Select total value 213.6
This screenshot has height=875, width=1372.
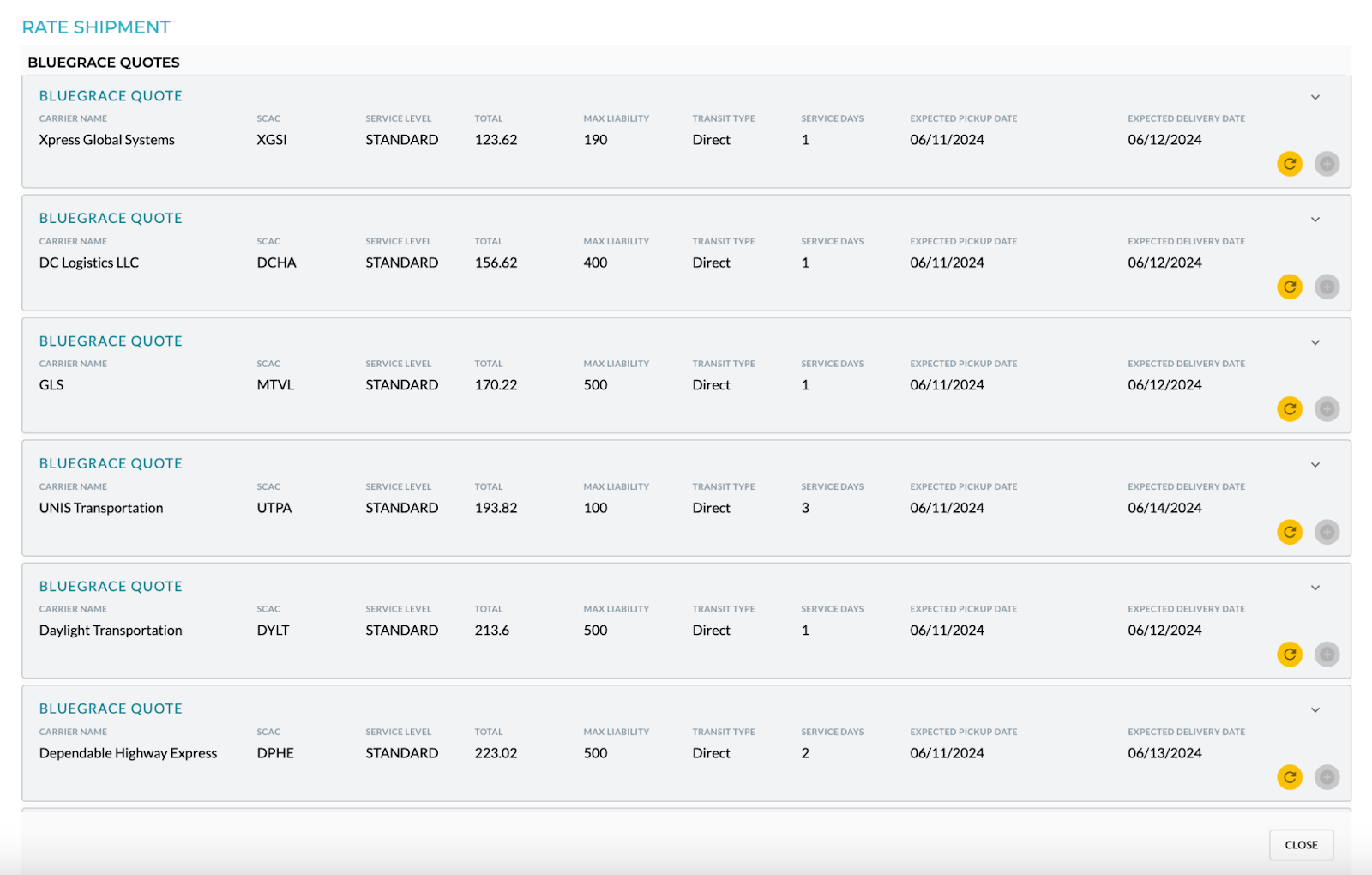click(492, 631)
